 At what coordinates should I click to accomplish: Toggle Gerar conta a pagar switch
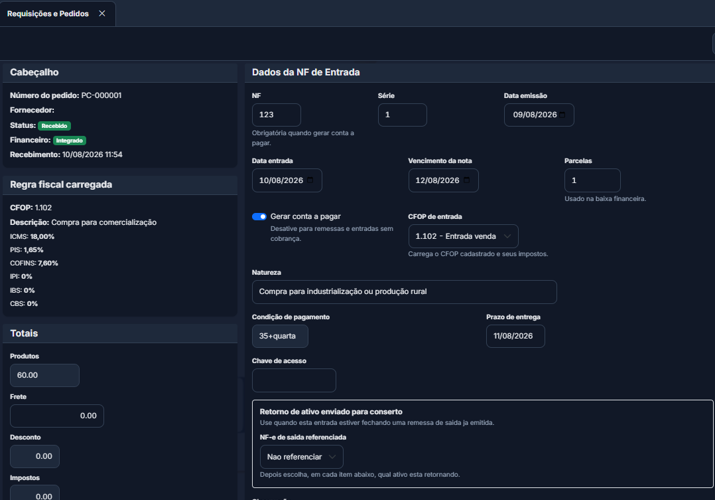[x=259, y=216]
